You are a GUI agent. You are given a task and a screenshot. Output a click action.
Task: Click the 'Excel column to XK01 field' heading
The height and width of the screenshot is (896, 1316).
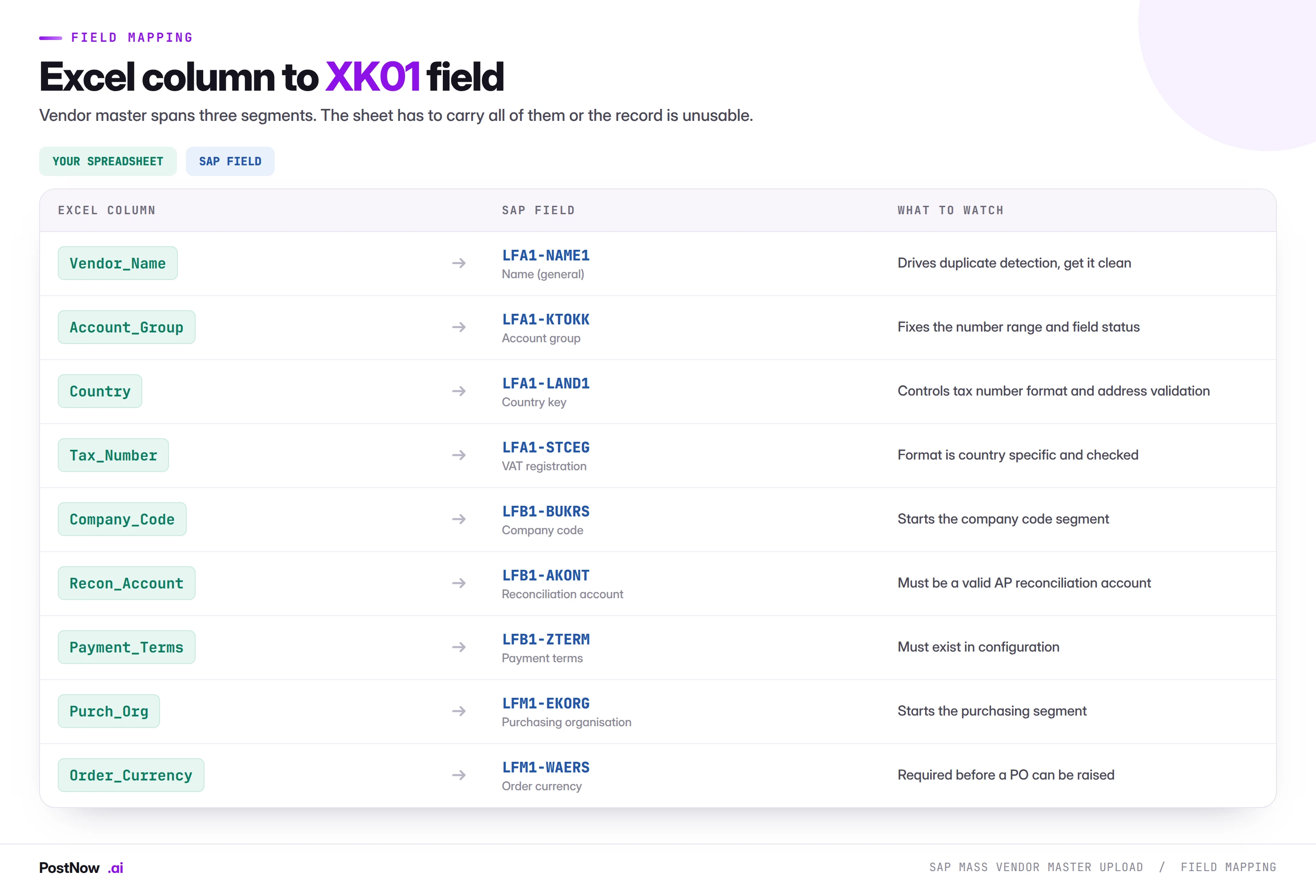[x=271, y=76]
